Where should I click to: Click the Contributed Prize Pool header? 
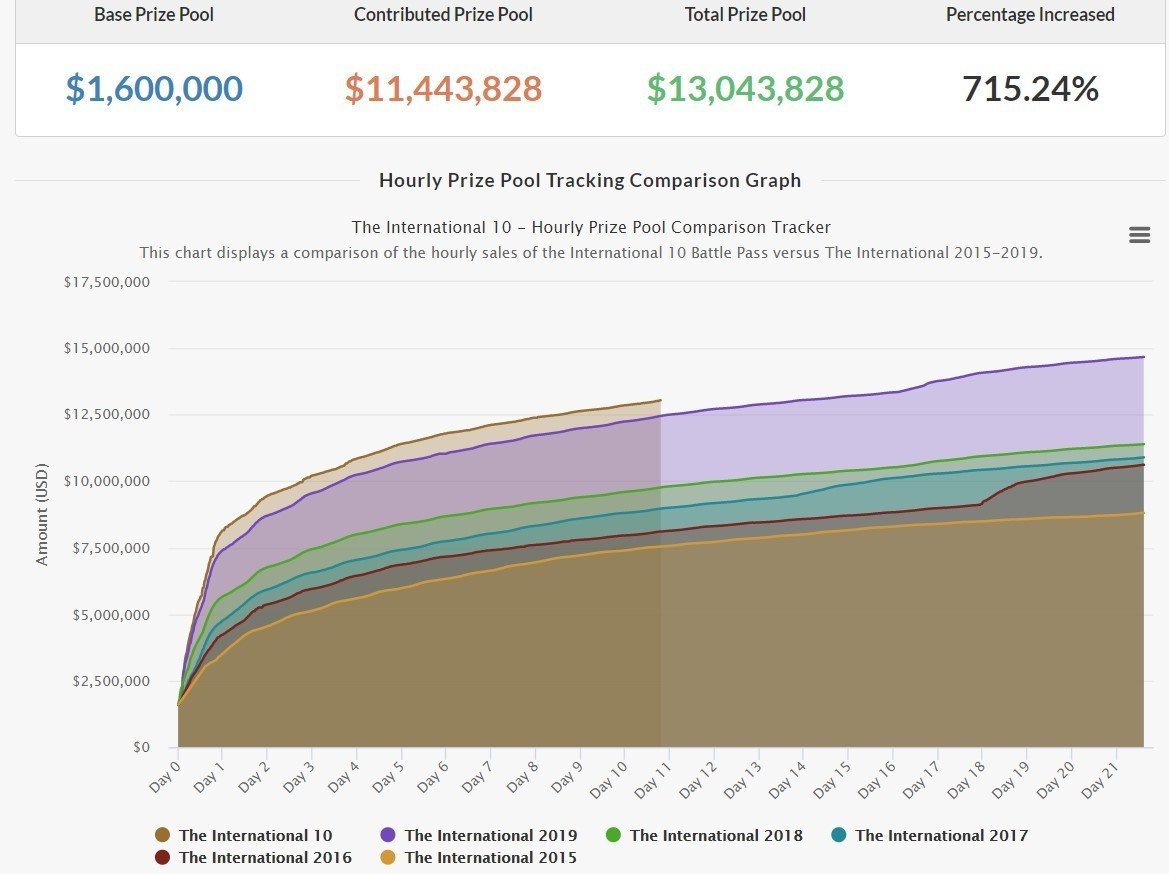click(444, 14)
